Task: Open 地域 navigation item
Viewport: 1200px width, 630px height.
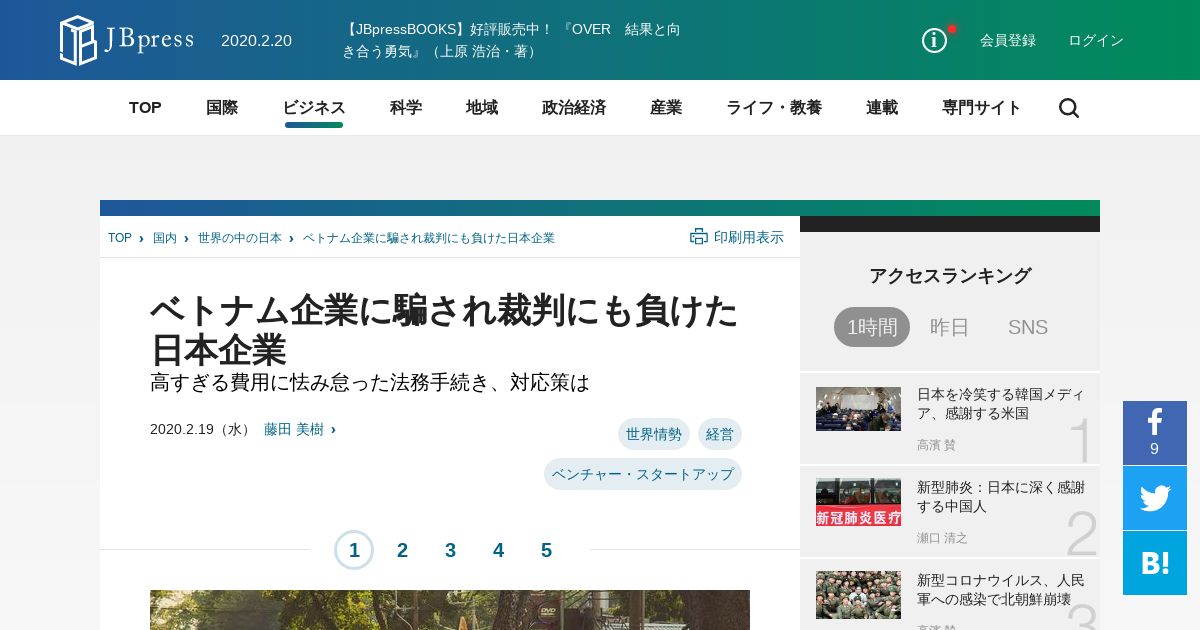Action: [482, 108]
